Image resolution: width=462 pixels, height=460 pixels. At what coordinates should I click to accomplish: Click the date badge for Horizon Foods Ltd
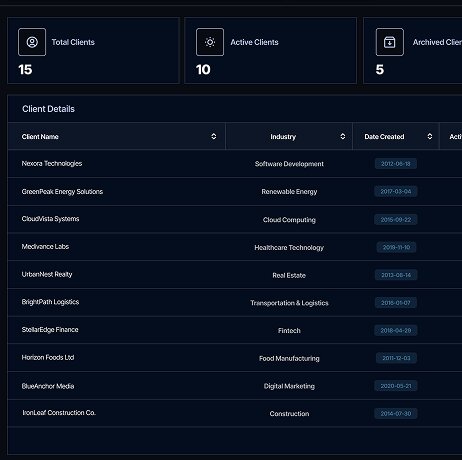click(x=396, y=358)
